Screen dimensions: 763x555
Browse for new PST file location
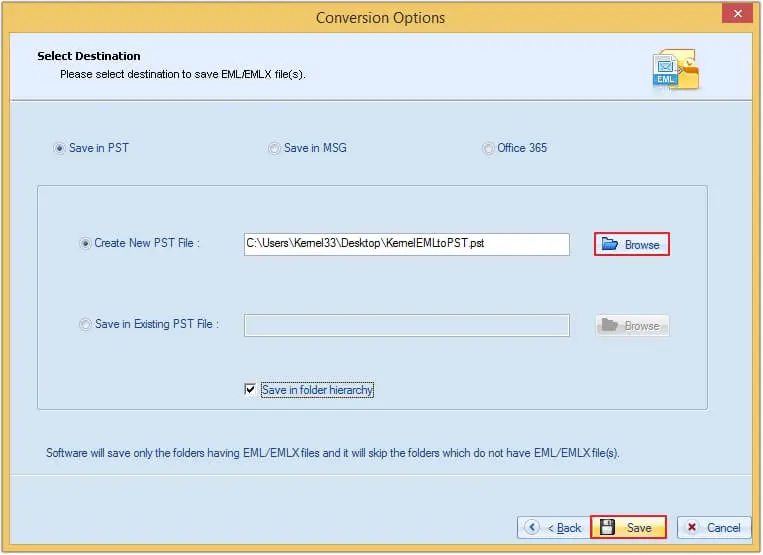tap(631, 244)
